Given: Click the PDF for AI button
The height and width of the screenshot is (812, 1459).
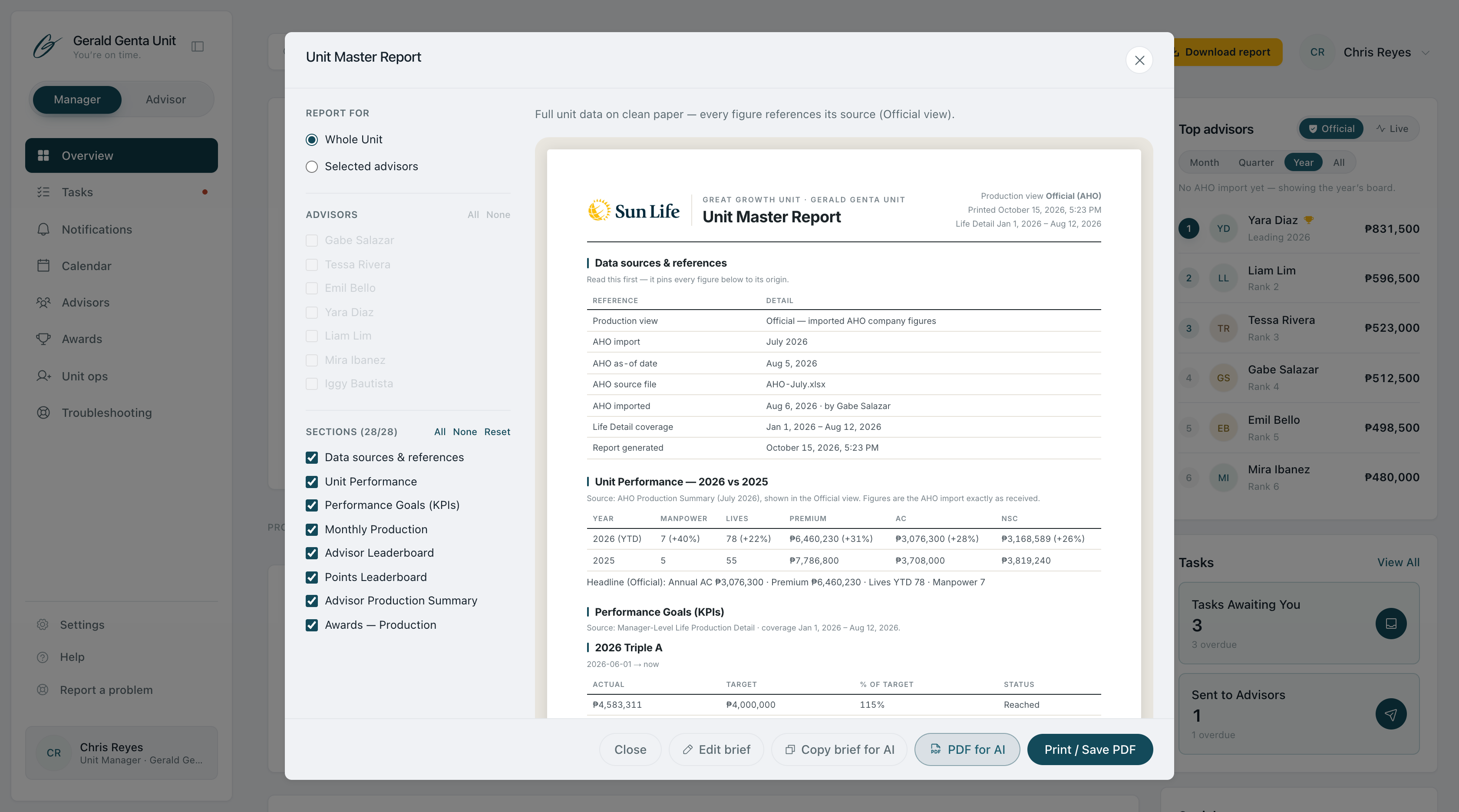Looking at the screenshot, I should 967,750.
